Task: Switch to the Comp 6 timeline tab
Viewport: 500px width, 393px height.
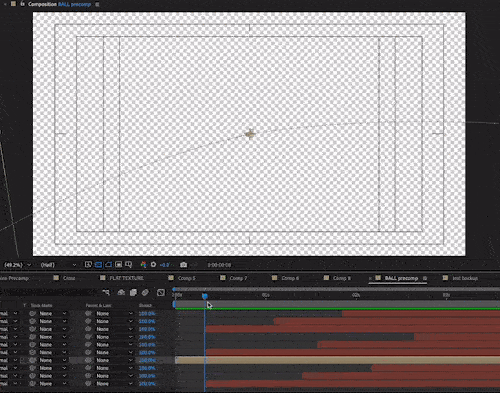Action: coord(290,278)
